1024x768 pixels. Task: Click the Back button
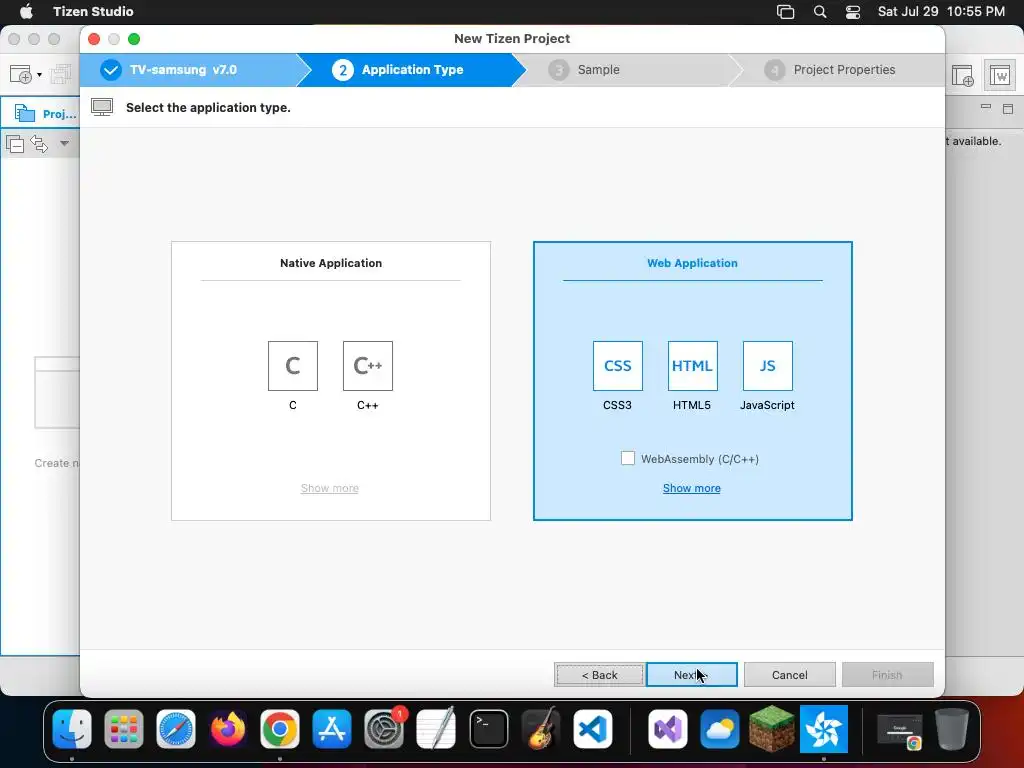click(x=600, y=675)
